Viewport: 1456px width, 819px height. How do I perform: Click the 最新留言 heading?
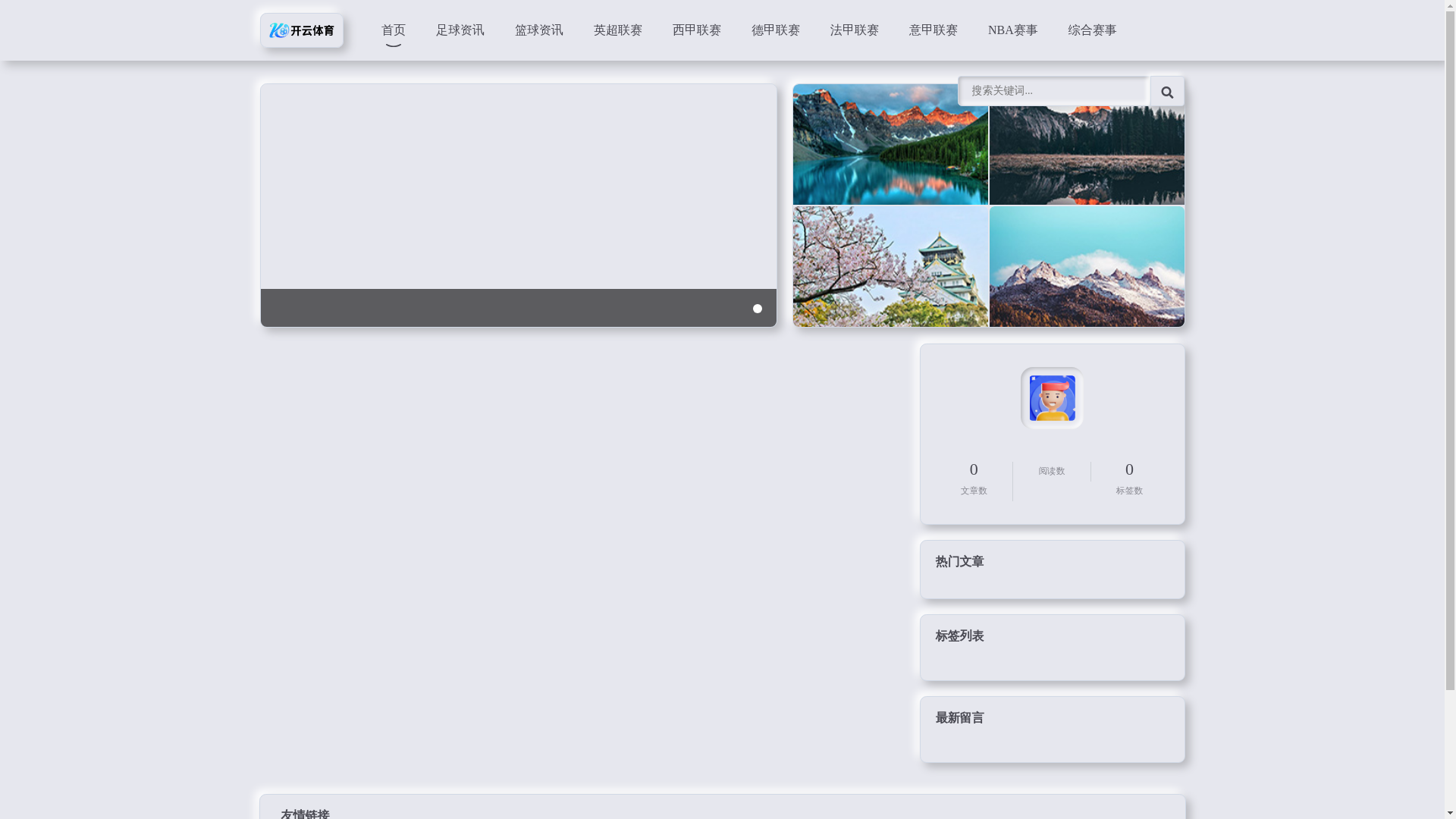(x=959, y=718)
